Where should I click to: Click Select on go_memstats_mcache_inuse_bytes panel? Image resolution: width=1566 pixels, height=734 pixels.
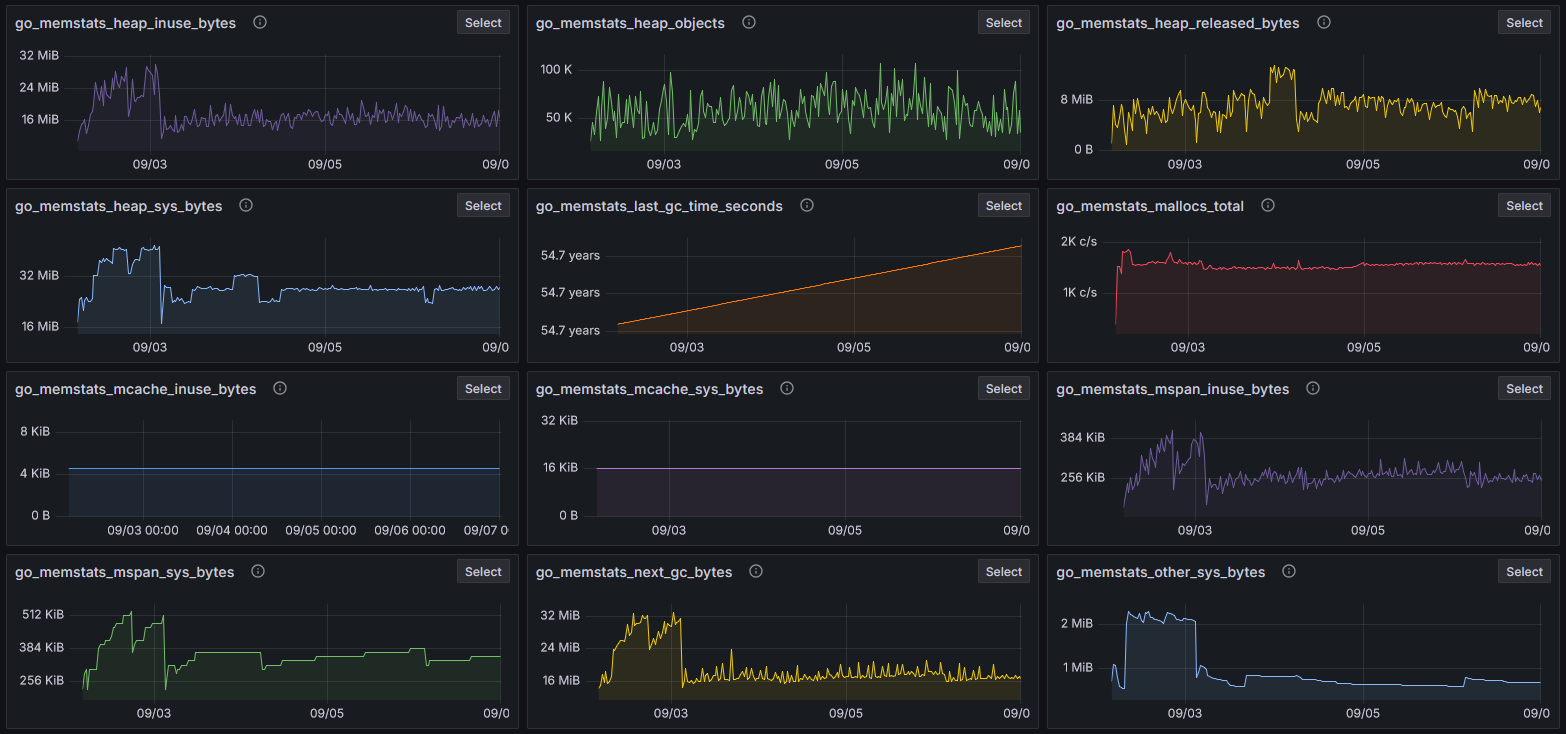[483, 388]
